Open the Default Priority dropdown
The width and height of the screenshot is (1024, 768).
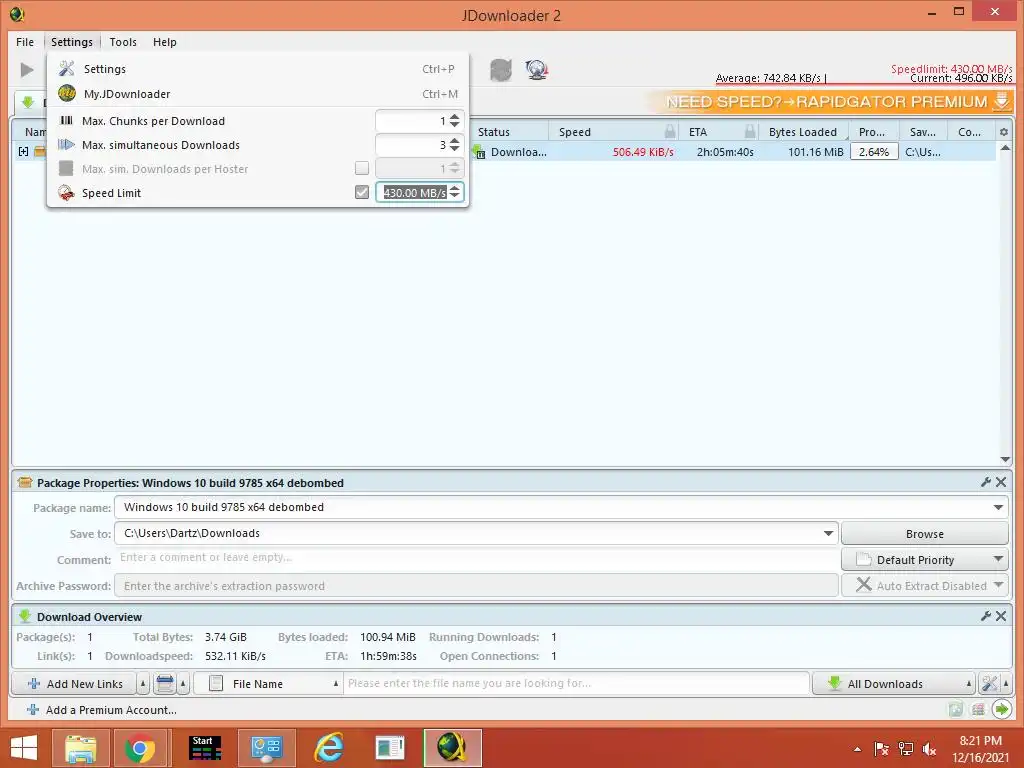925,560
